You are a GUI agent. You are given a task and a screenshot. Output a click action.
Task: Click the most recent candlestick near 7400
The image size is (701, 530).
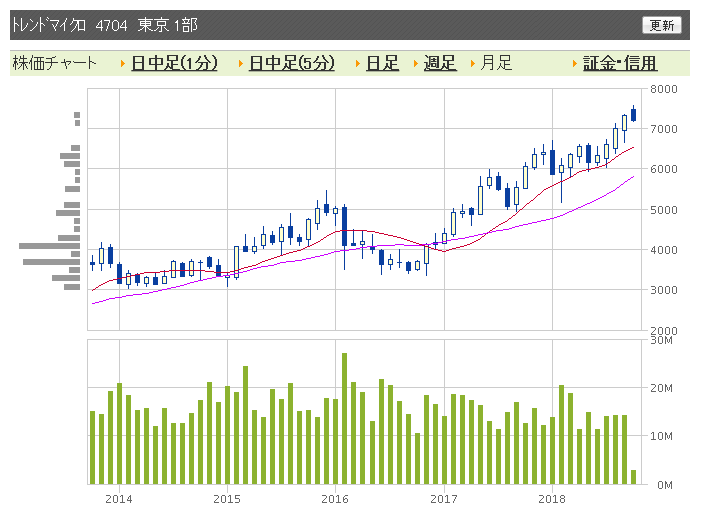(633, 114)
